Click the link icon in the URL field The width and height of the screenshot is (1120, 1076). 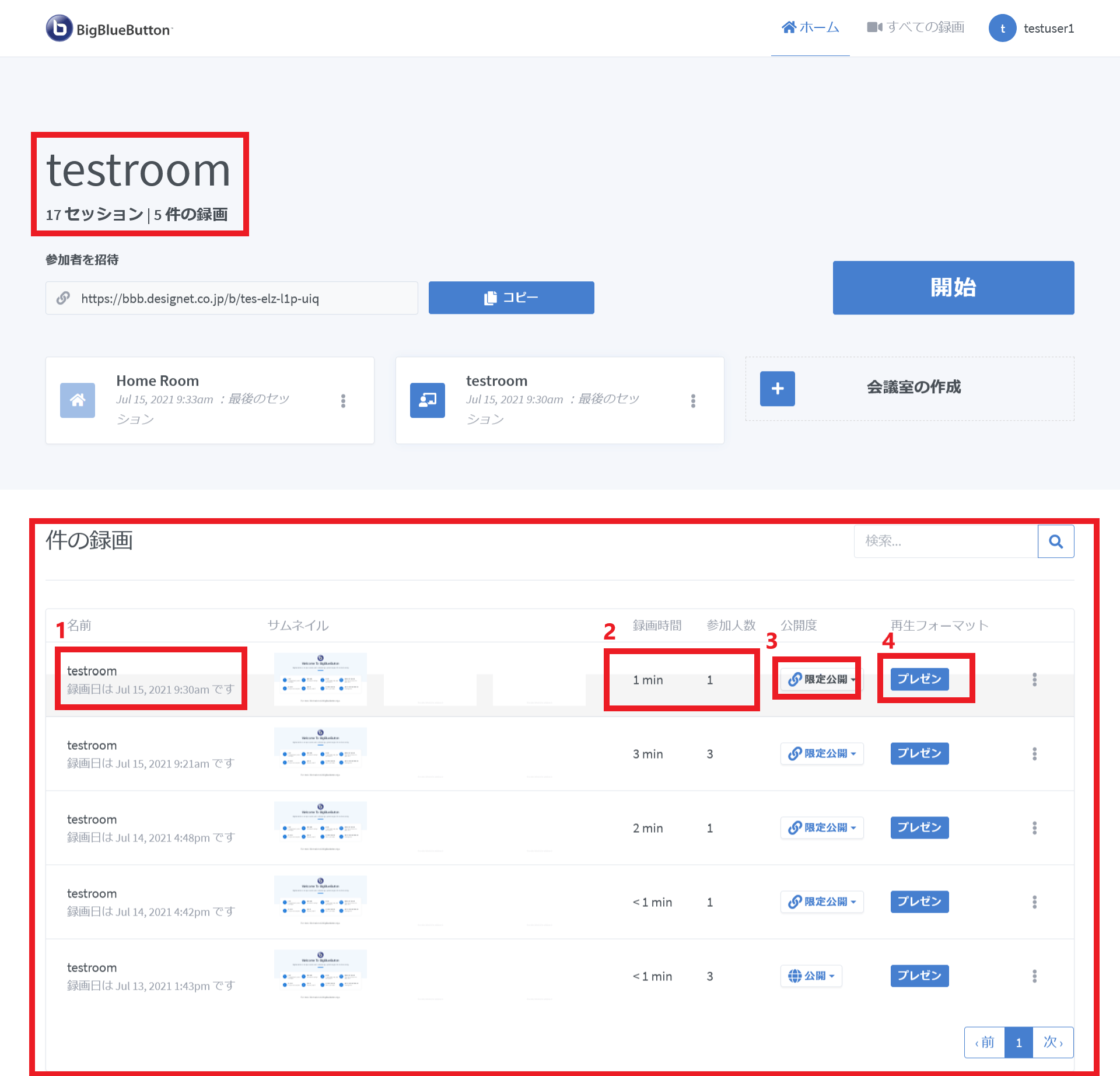(63, 298)
